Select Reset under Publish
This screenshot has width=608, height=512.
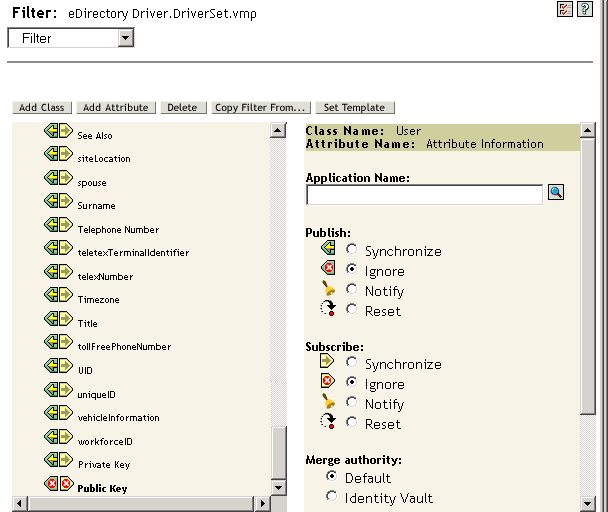[x=351, y=311]
